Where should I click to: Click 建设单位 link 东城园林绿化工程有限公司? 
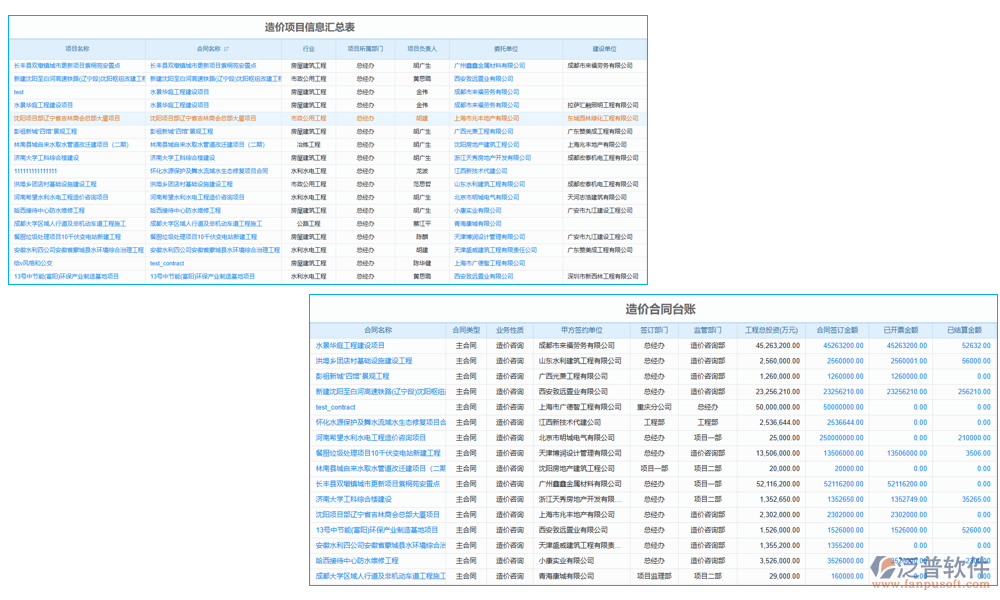pos(602,118)
